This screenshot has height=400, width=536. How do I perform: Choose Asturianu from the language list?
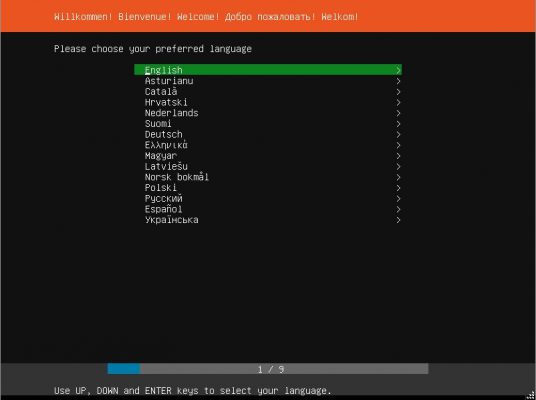[268, 81]
